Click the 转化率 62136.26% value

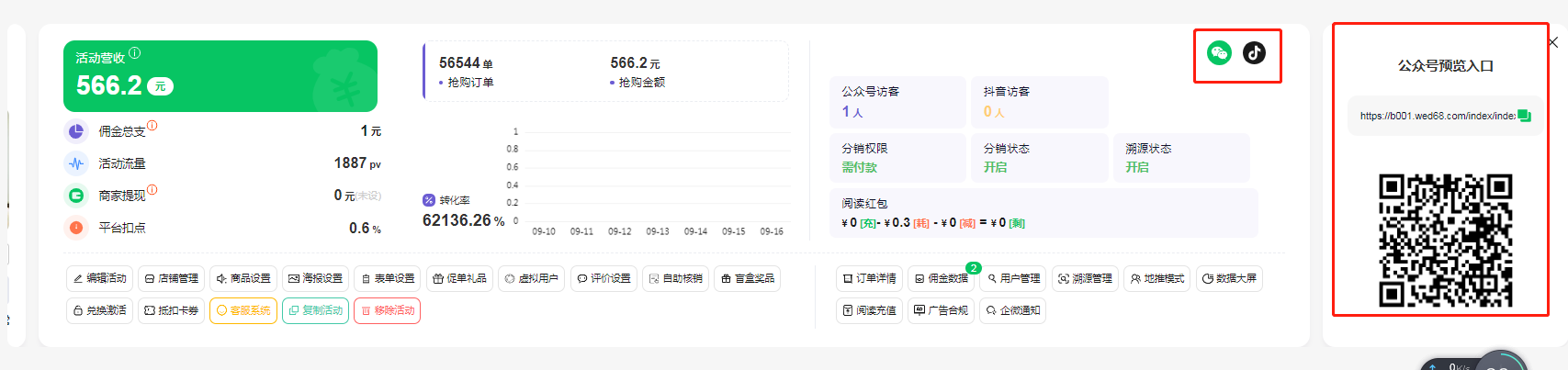coord(464,220)
